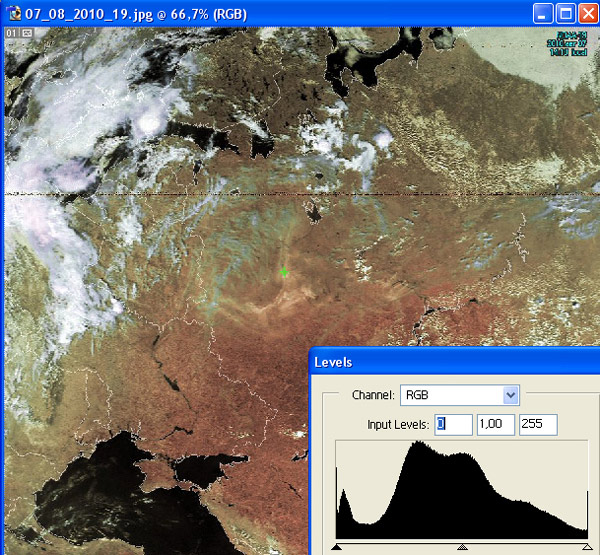Click the Input Levels label
This screenshot has width=600, height=555.
(398, 425)
